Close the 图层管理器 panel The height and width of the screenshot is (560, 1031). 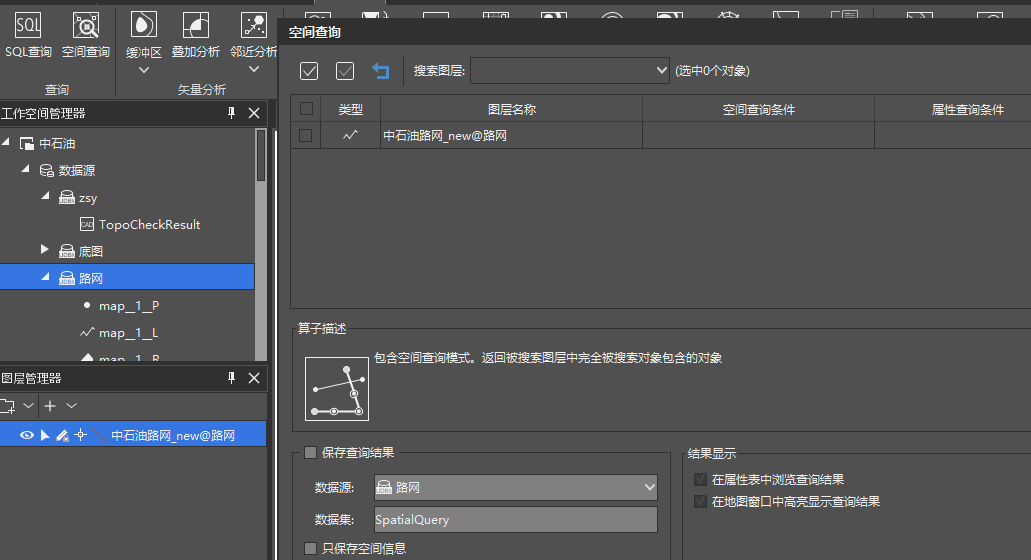click(254, 378)
